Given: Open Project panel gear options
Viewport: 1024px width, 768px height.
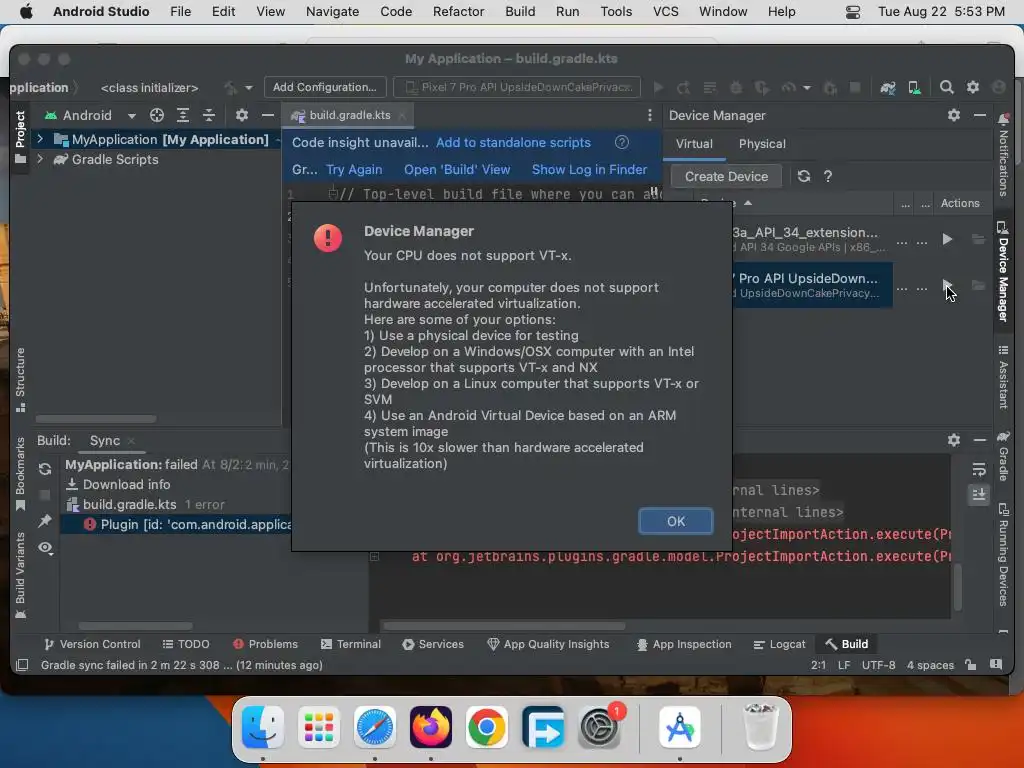Looking at the screenshot, I should 242,115.
